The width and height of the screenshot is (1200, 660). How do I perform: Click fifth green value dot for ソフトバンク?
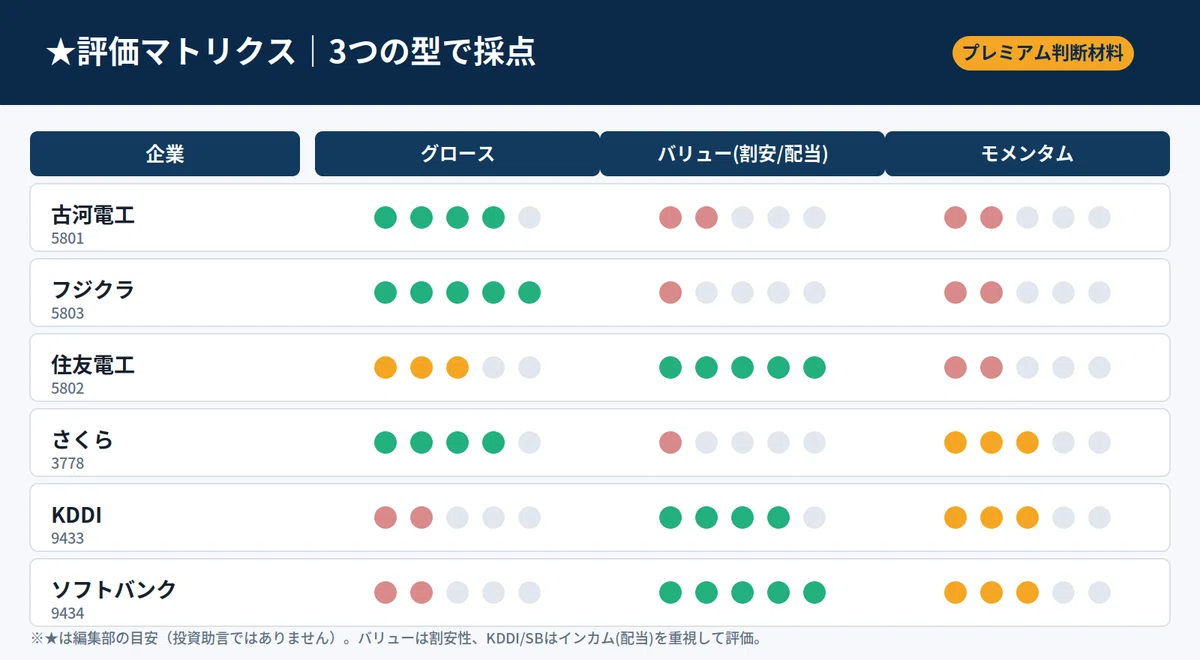(x=814, y=593)
